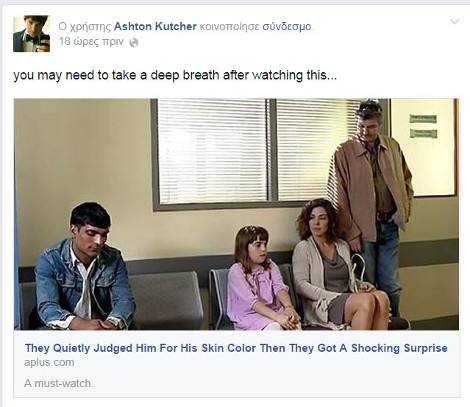Expand the post options chevron arrow
This screenshot has height=407, width=470.
[x=454, y=22]
